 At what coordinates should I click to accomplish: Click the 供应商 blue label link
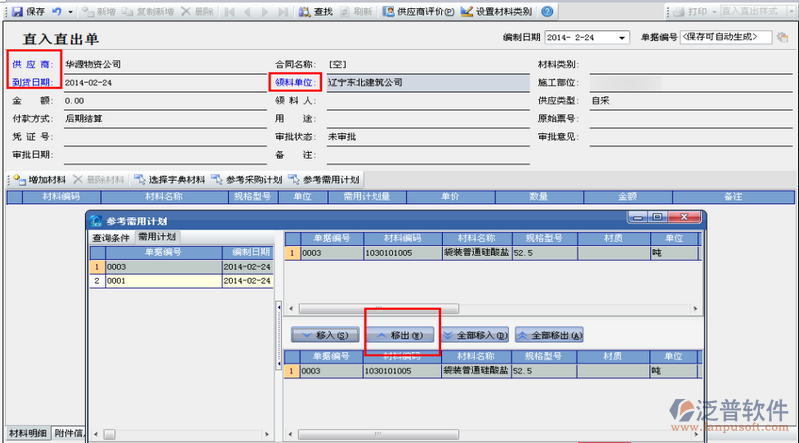[x=32, y=64]
